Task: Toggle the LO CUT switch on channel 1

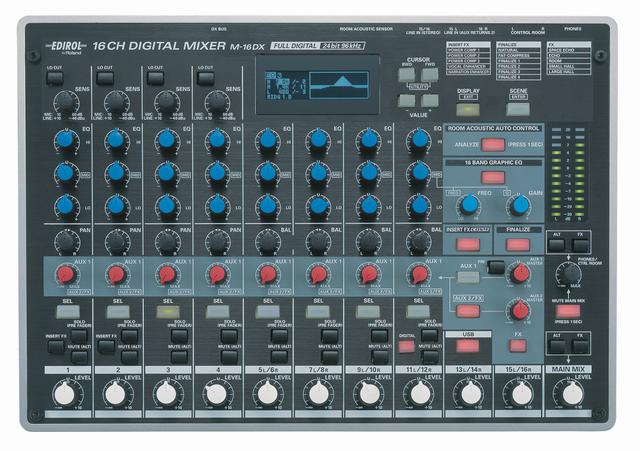Action: pyautogui.click(x=54, y=76)
